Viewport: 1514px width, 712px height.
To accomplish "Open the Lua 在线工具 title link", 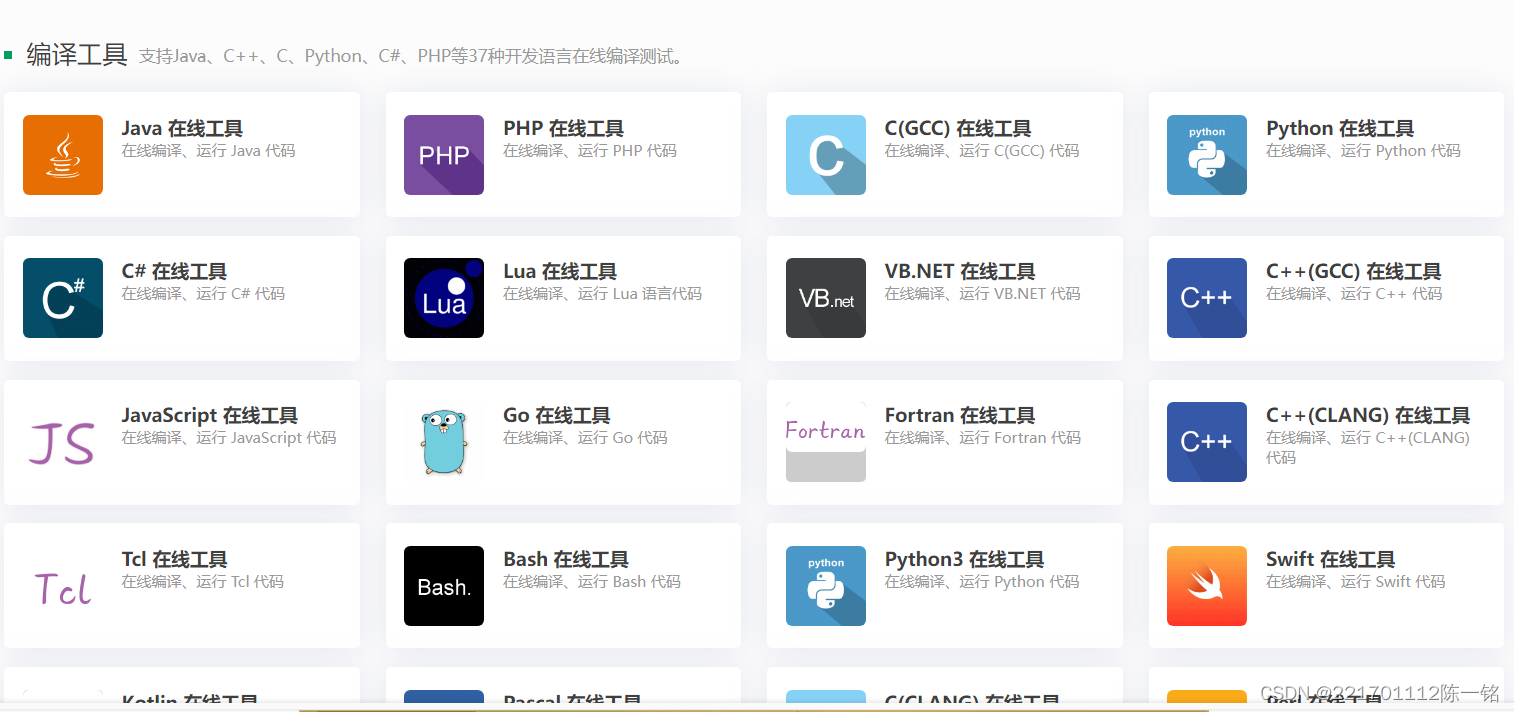I will pos(560,271).
